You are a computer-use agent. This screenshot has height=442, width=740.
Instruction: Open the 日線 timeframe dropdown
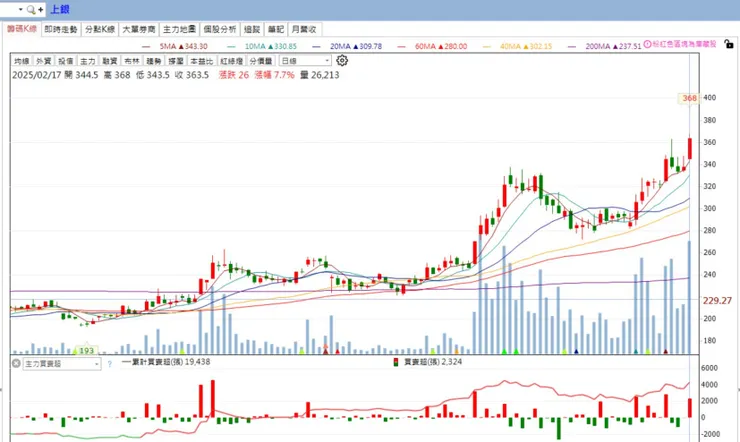click(305, 61)
